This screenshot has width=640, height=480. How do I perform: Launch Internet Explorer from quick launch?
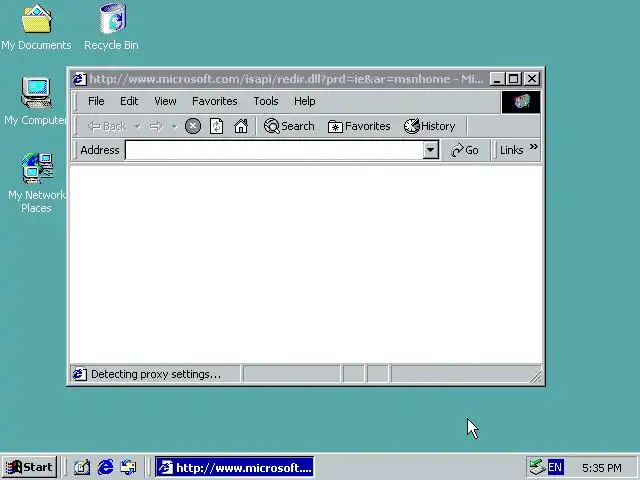[x=106, y=467]
